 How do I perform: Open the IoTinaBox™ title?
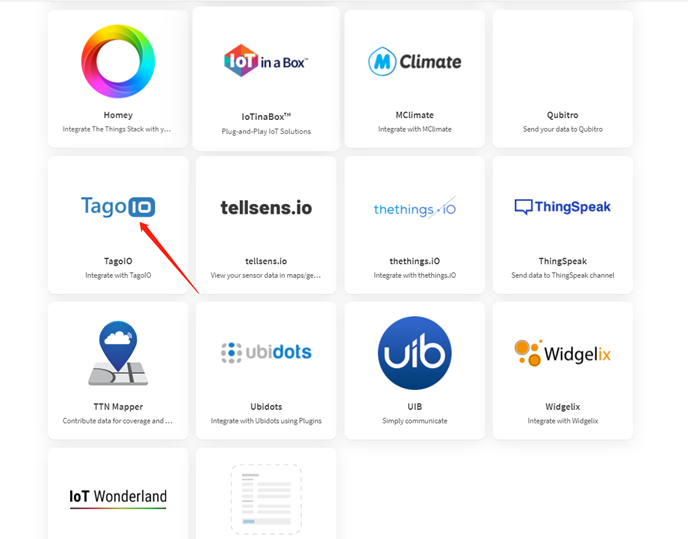coord(266,117)
